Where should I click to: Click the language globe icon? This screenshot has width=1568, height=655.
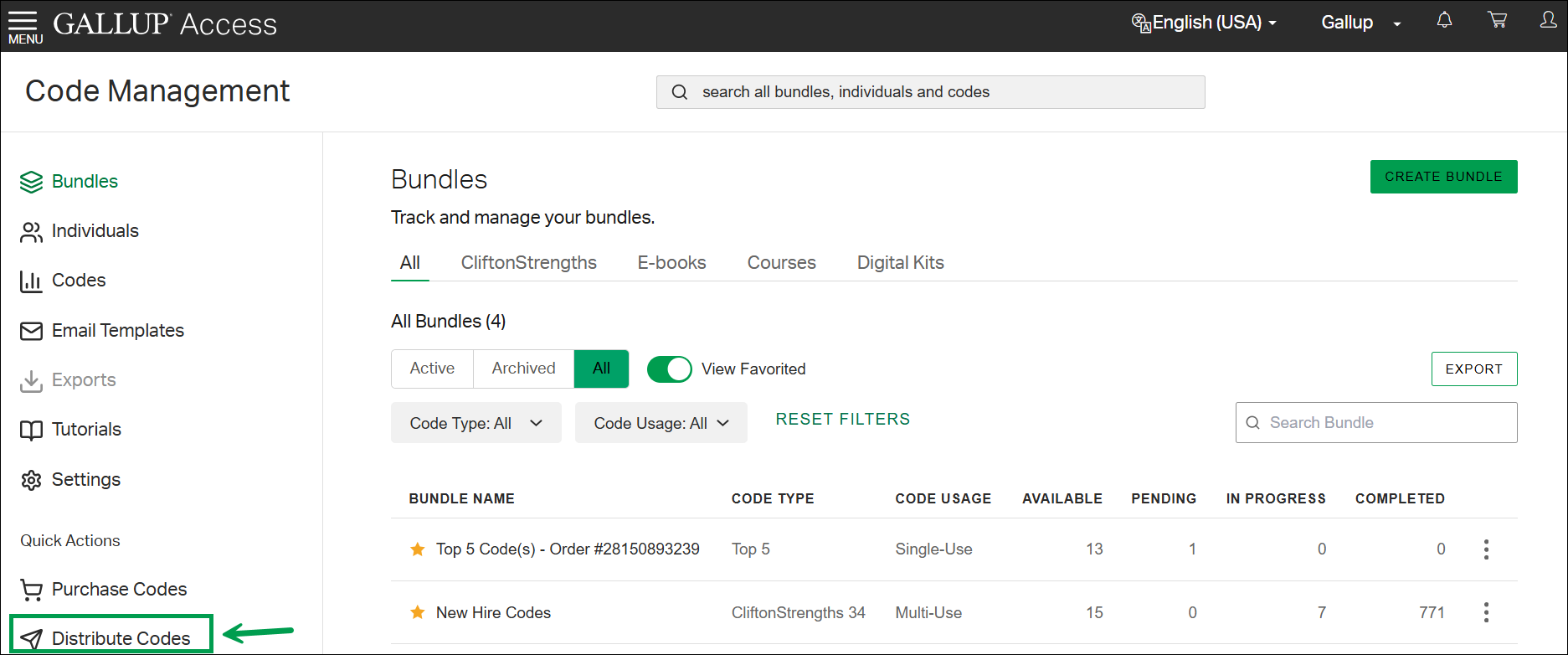(x=1141, y=23)
